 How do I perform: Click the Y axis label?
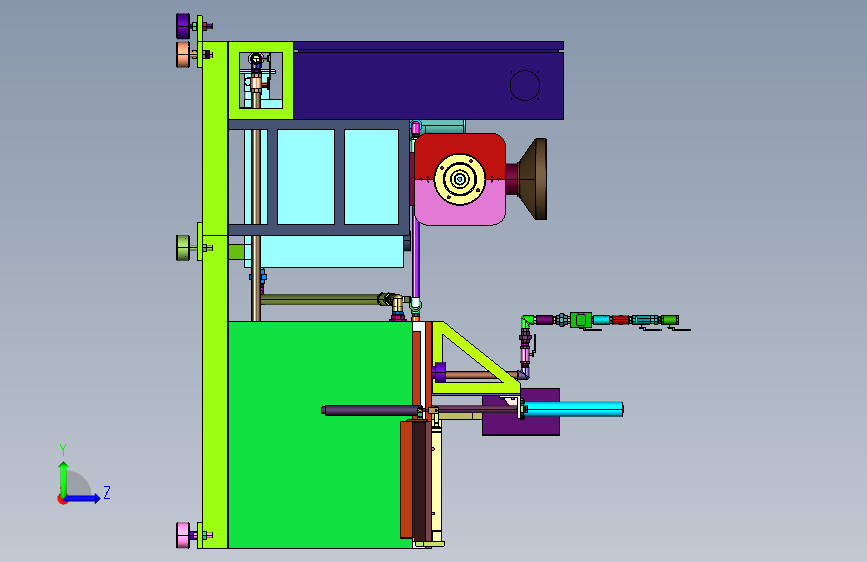click(63, 450)
